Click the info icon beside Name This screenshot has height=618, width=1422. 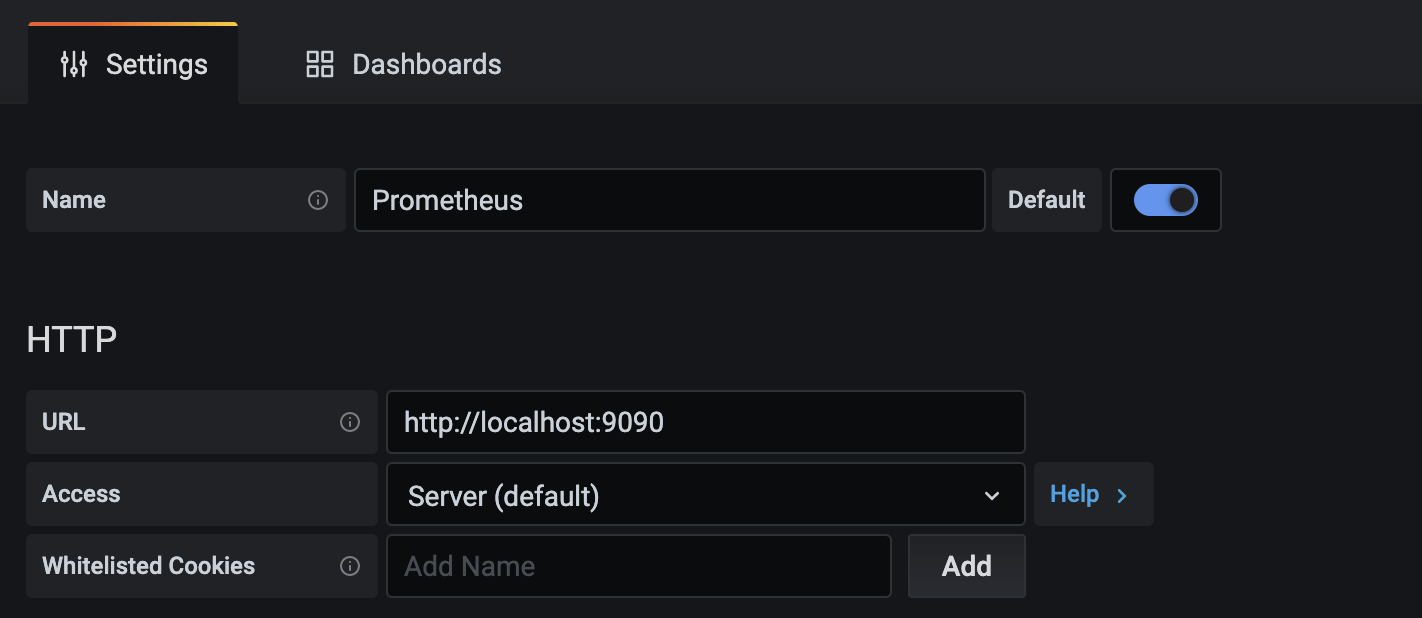pyautogui.click(x=318, y=200)
